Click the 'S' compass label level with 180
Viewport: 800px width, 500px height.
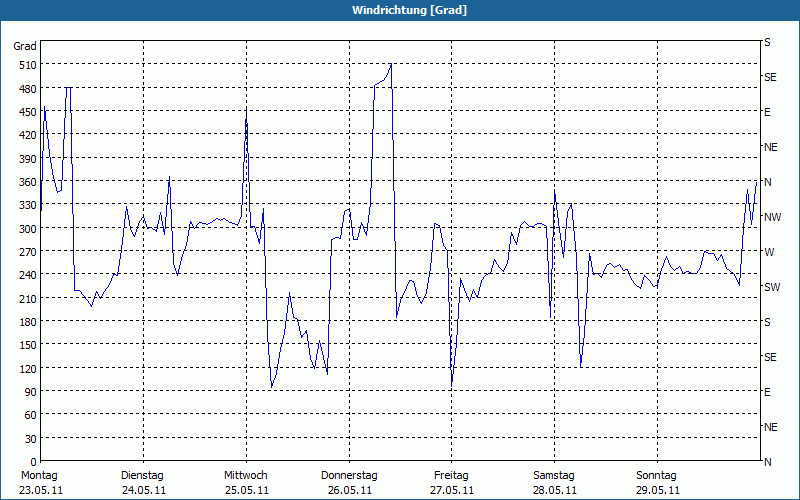[767, 322]
